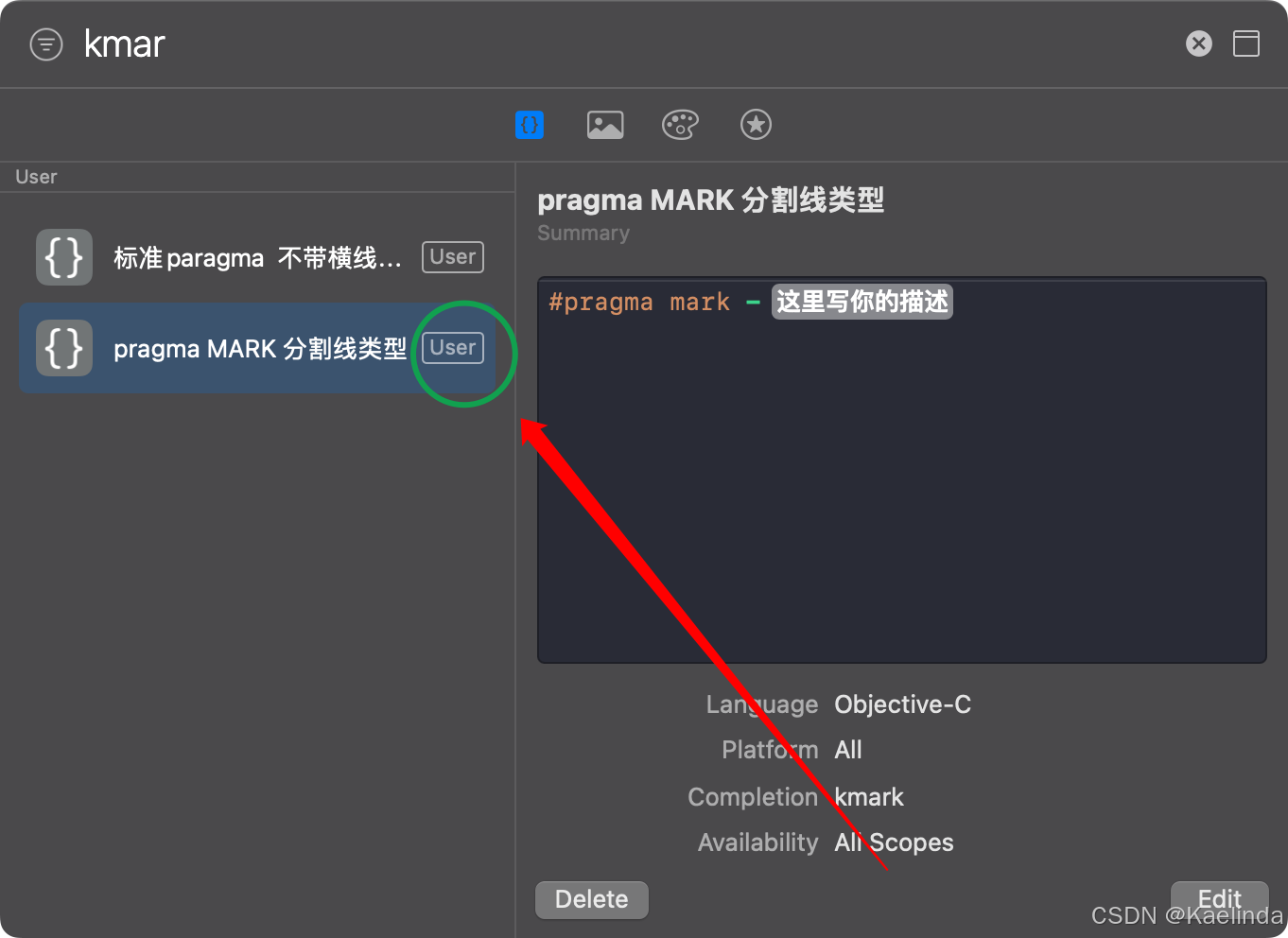Click the Platform value 'All'
This screenshot has width=1288, height=938.
(x=848, y=750)
